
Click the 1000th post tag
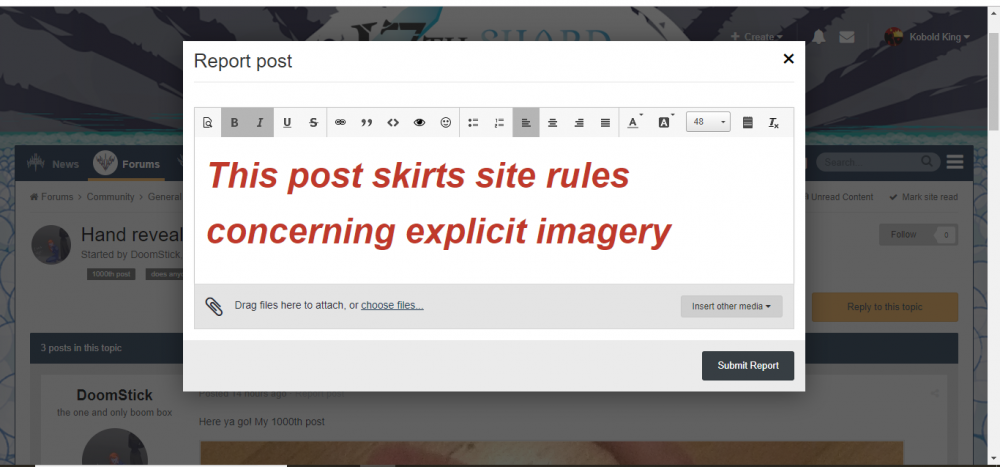pos(111,274)
